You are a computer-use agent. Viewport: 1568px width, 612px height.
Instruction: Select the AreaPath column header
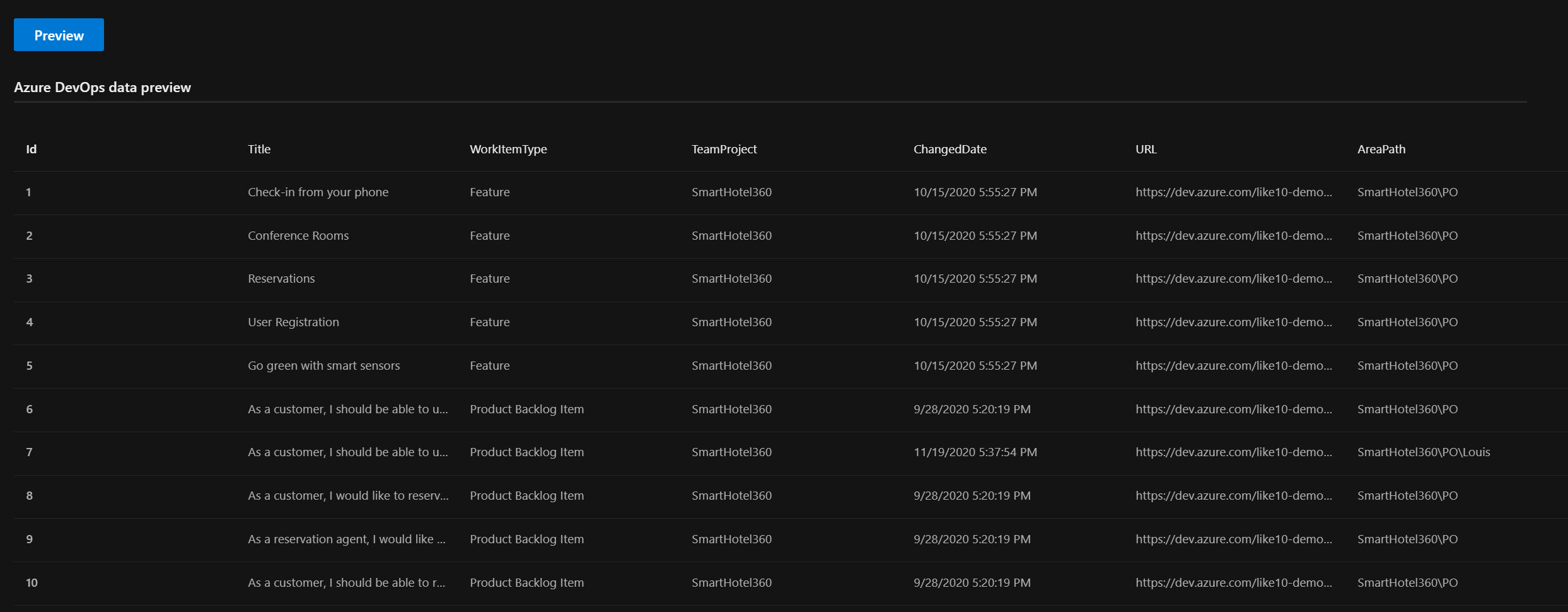tap(1381, 150)
